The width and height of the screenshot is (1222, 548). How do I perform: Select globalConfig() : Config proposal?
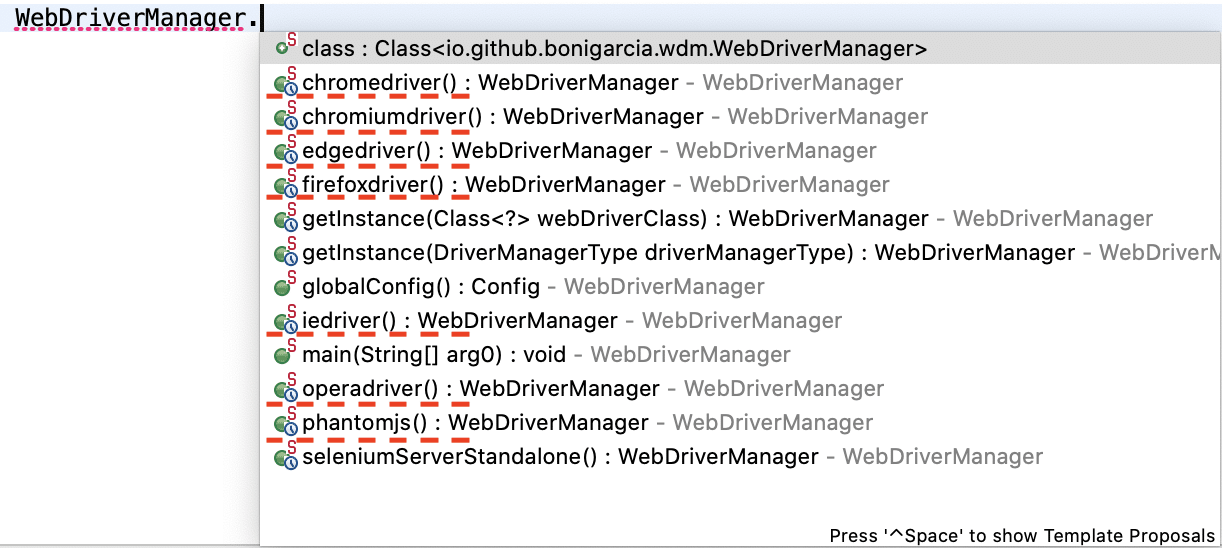click(x=420, y=287)
